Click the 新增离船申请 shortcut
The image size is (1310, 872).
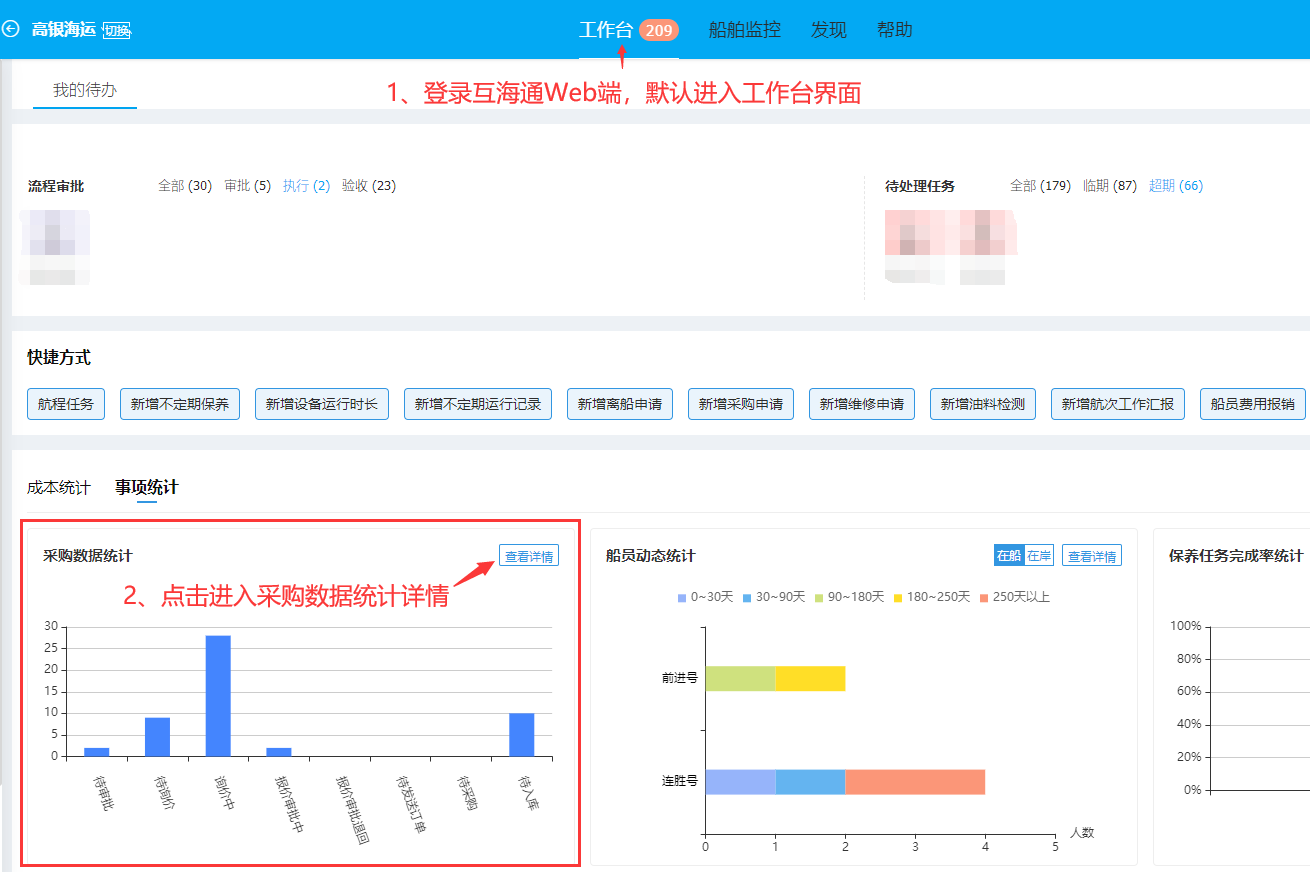pyautogui.click(x=620, y=404)
